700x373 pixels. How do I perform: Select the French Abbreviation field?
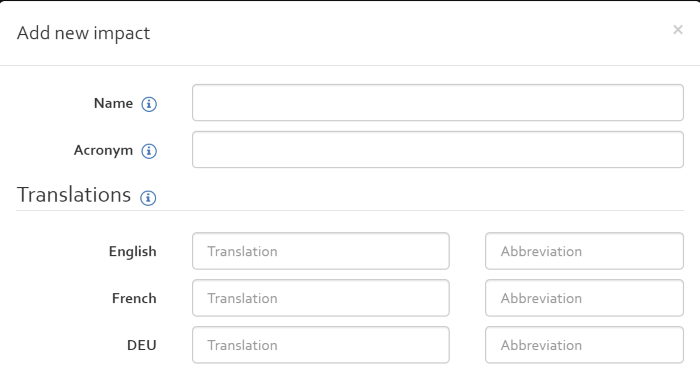584,298
